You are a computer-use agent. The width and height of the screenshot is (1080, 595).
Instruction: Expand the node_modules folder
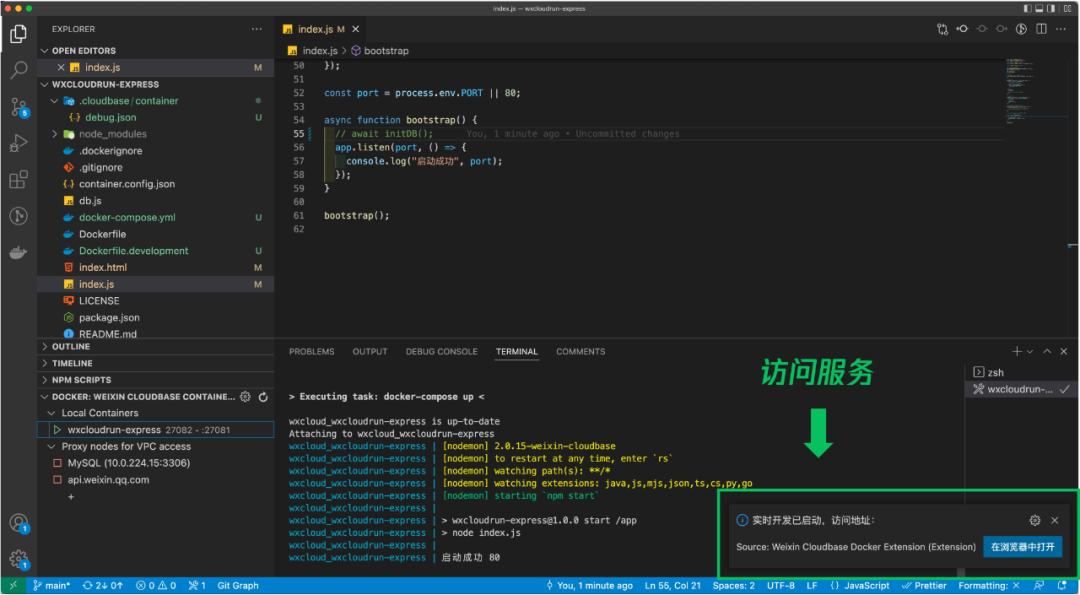click(x=54, y=134)
